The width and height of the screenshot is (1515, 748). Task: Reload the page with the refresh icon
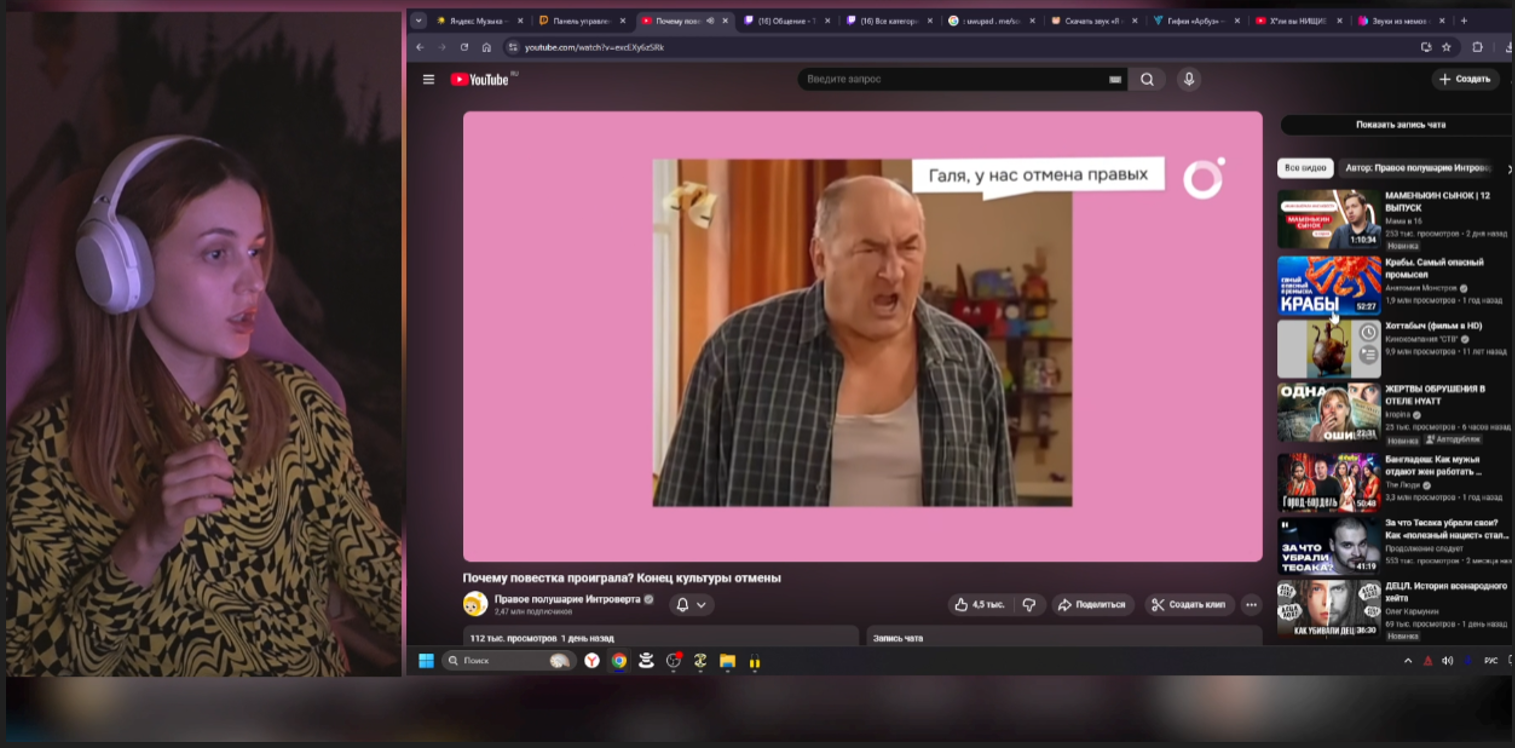(x=464, y=47)
